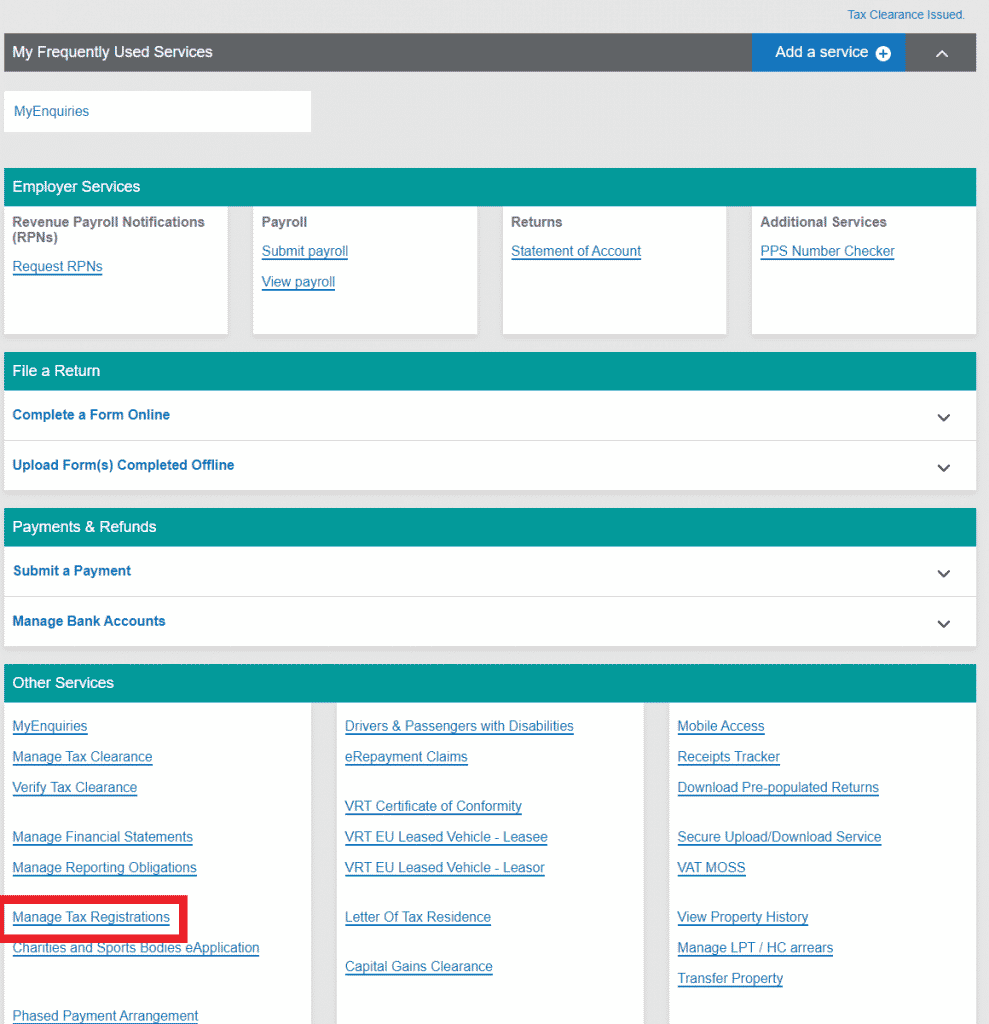Collapse My Frequently Used Services panel

point(941,53)
